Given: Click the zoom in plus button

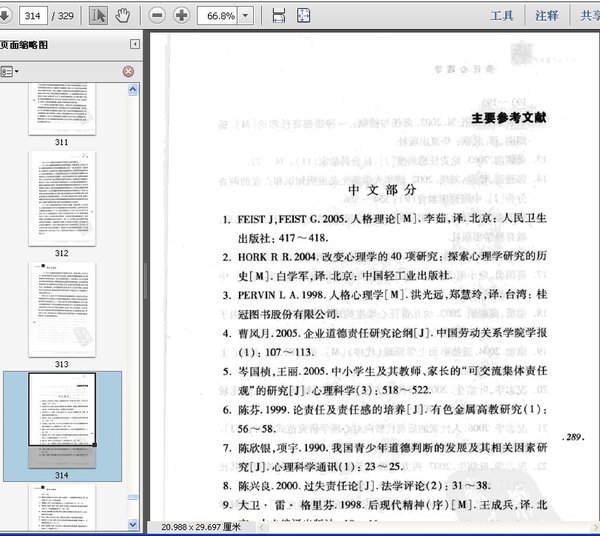Looking at the screenshot, I should tap(182, 15).
